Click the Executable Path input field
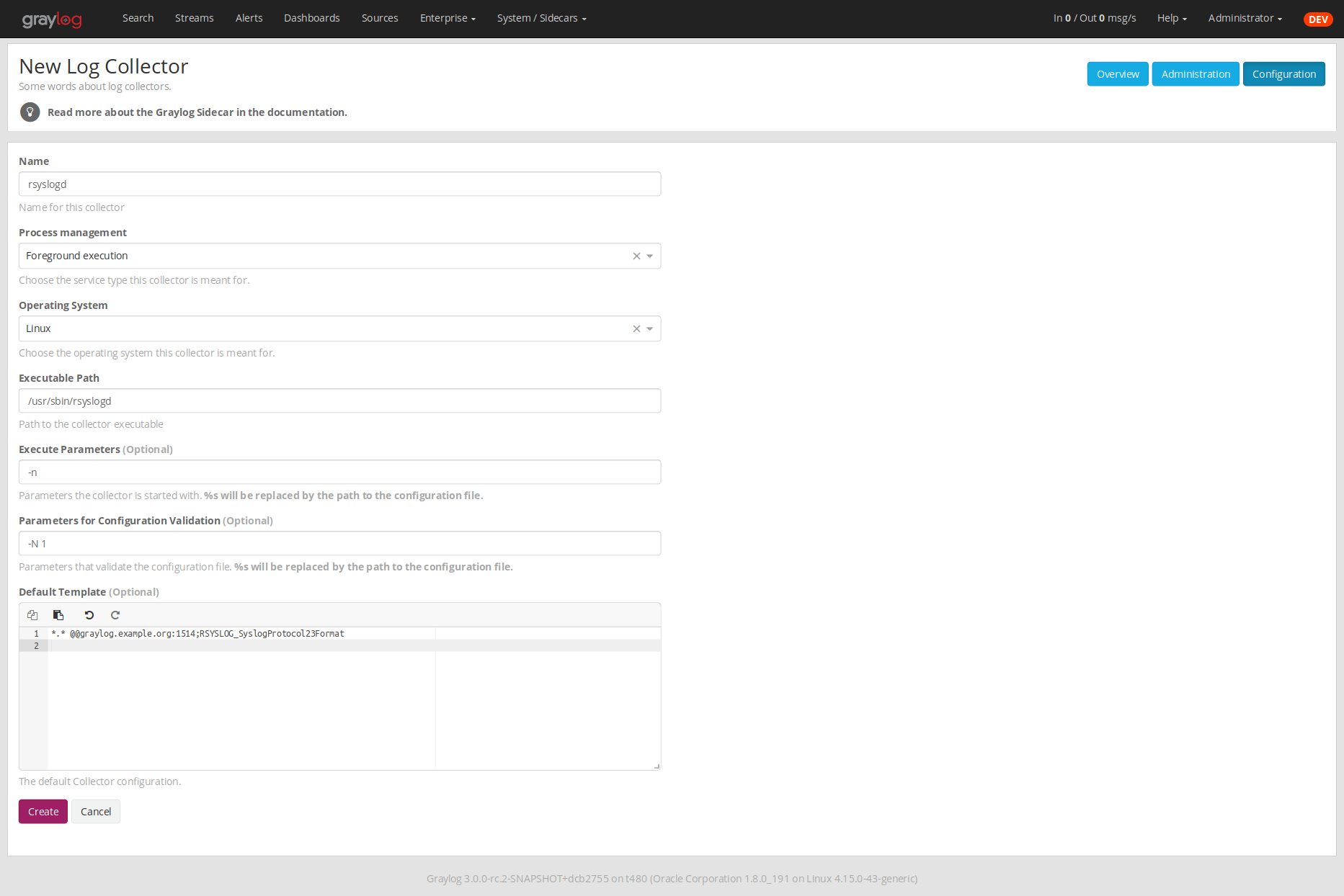Screen dimensions: 1344x896 pyautogui.click(x=339, y=401)
